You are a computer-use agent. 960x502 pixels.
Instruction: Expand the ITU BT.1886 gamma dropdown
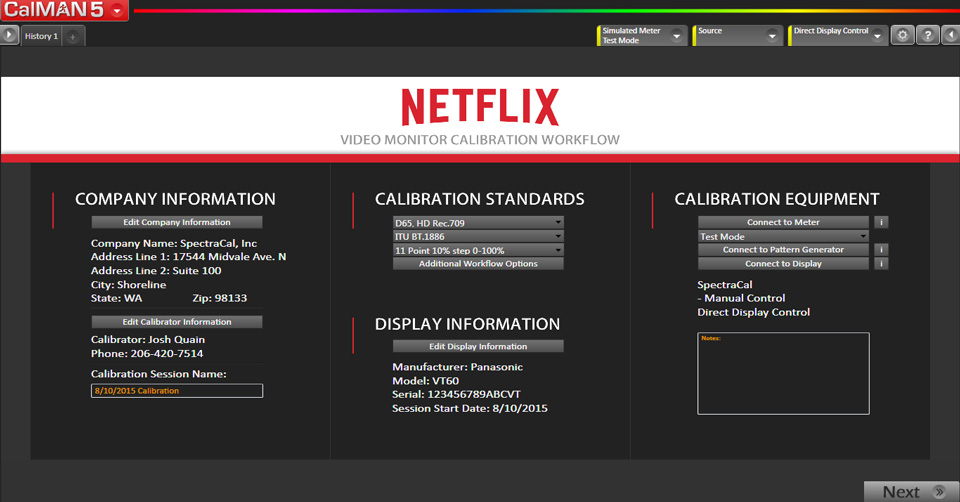[478, 236]
